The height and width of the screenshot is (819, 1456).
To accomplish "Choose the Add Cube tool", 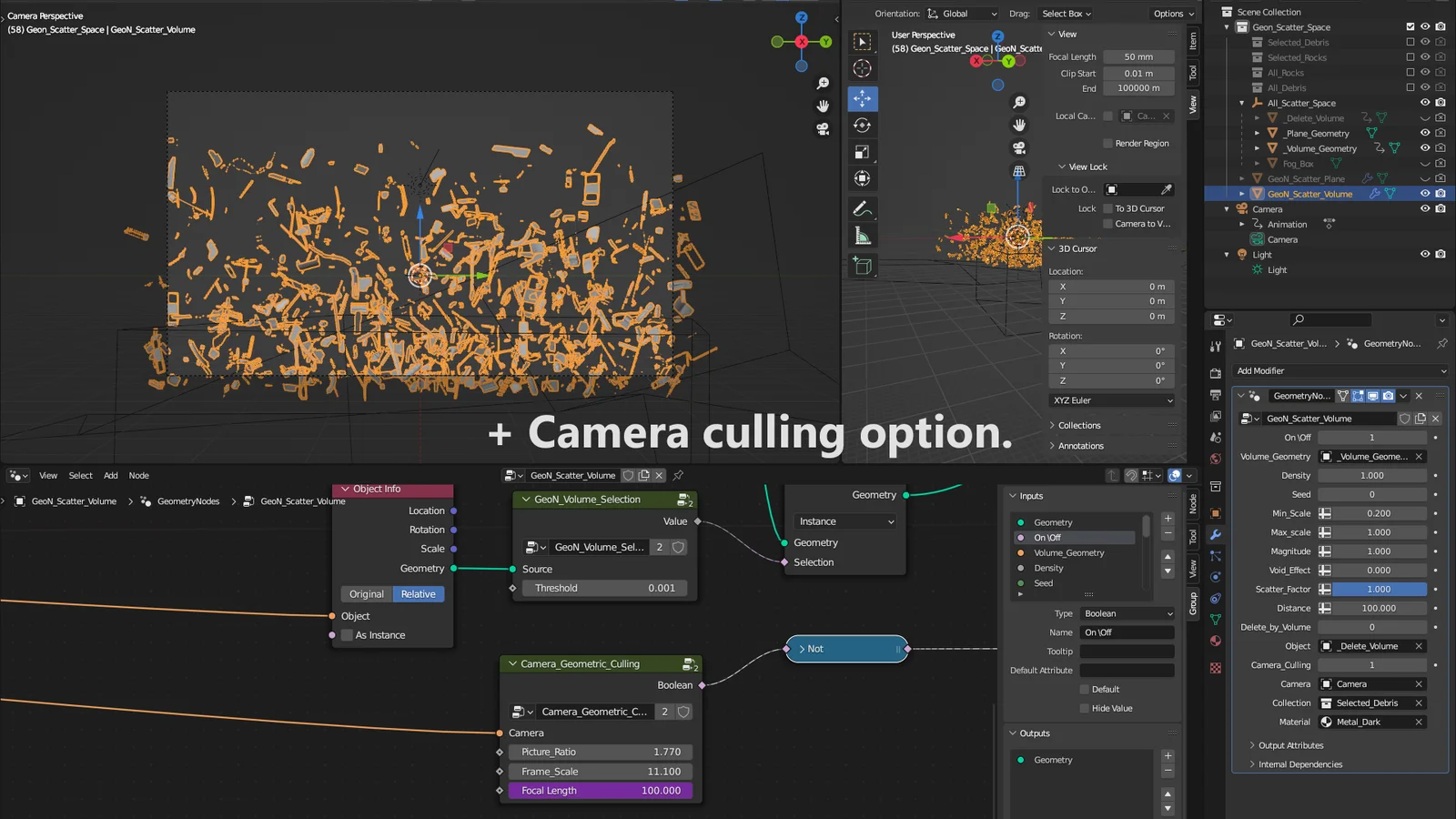I will (x=862, y=265).
